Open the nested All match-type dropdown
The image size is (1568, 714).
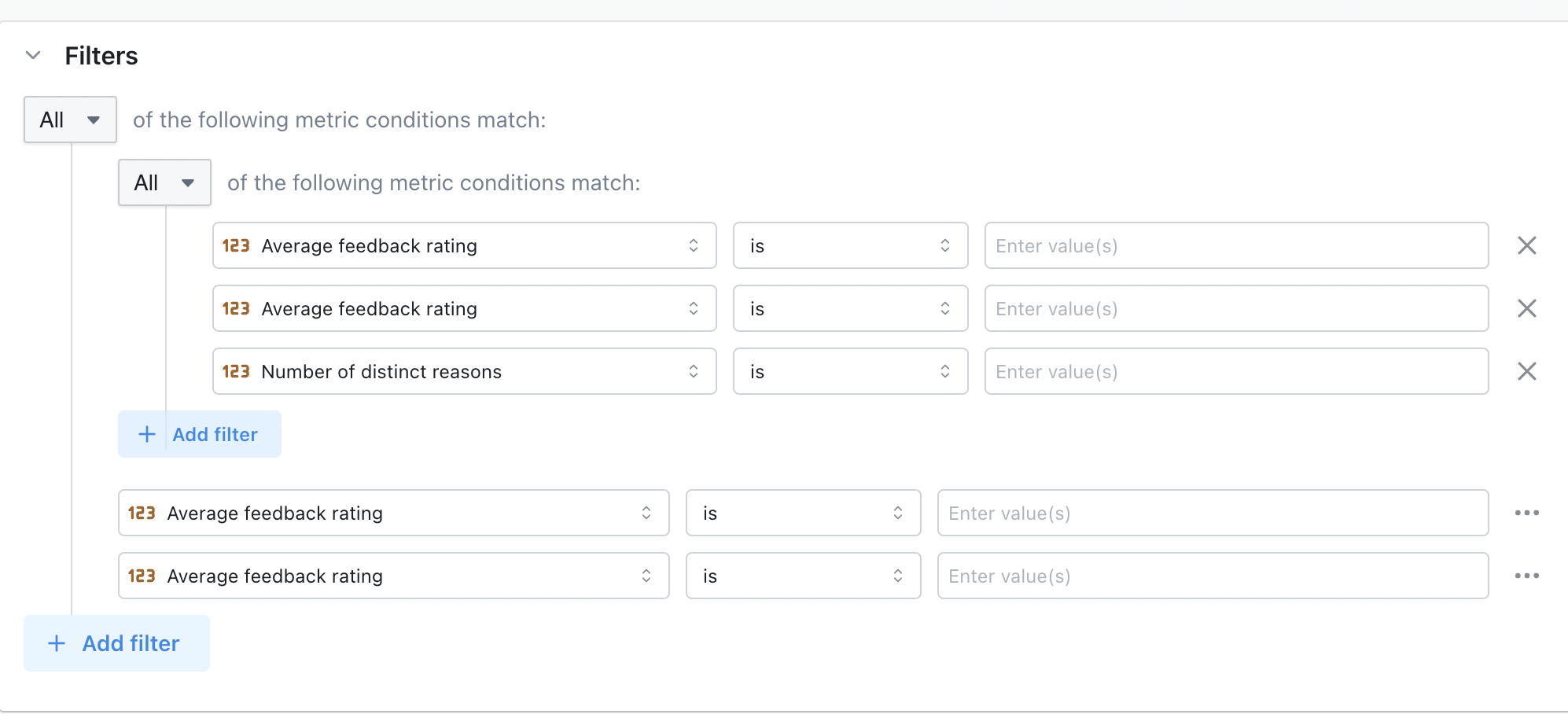(x=164, y=182)
